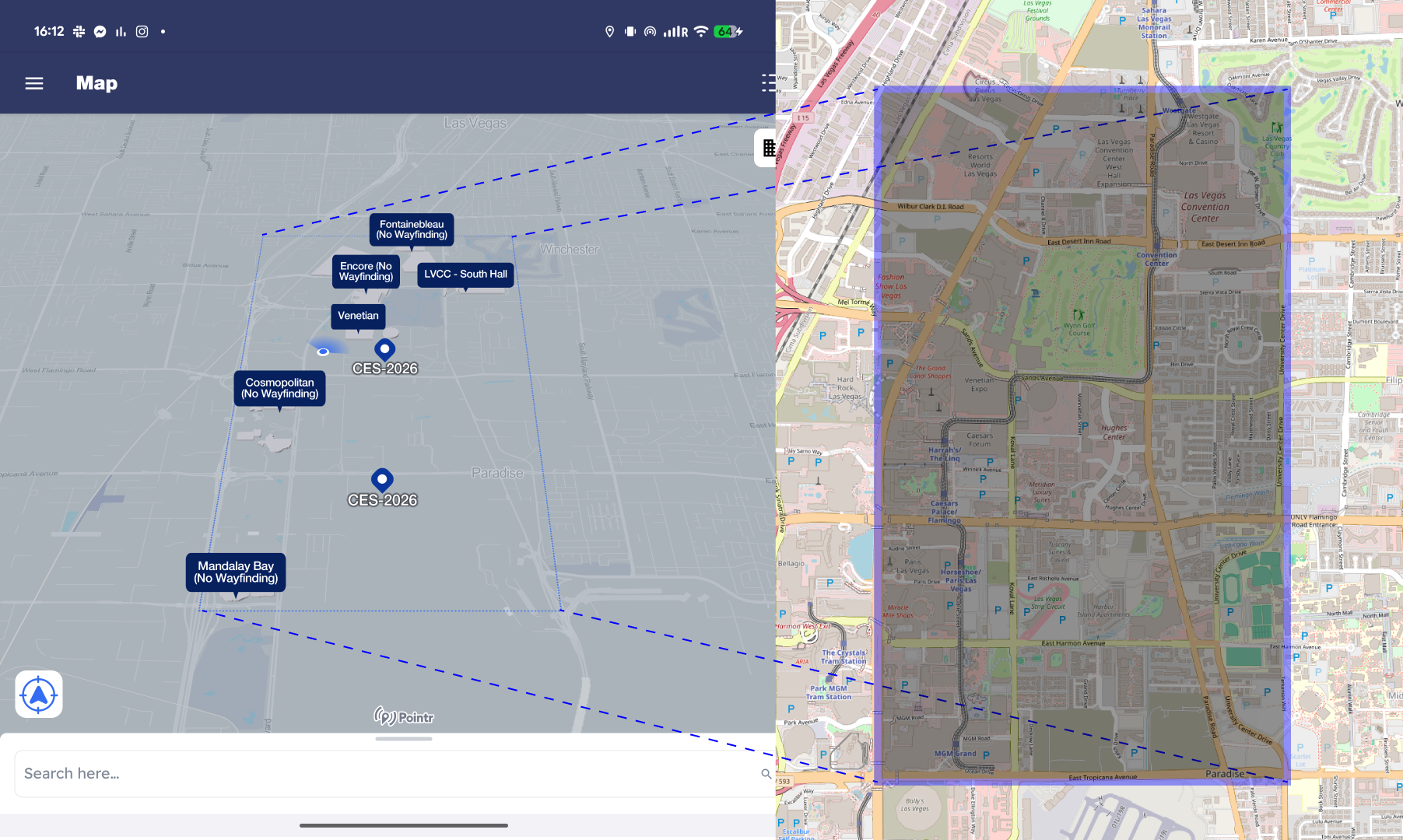Click the Search here input field
Viewport: 1403px width, 840px height.
395,774
